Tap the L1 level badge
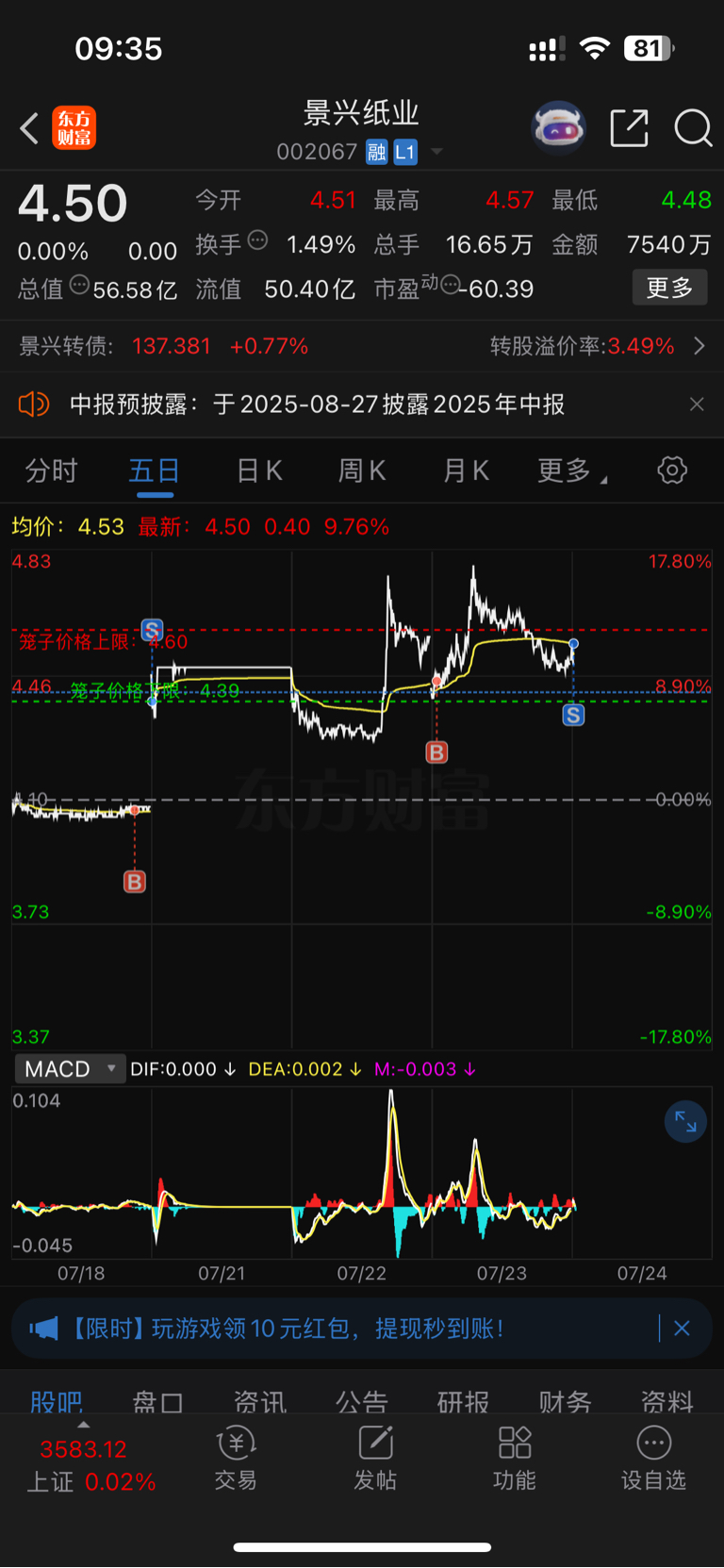The width and height of the screenshot is (724, 1568). coord(404,152)
